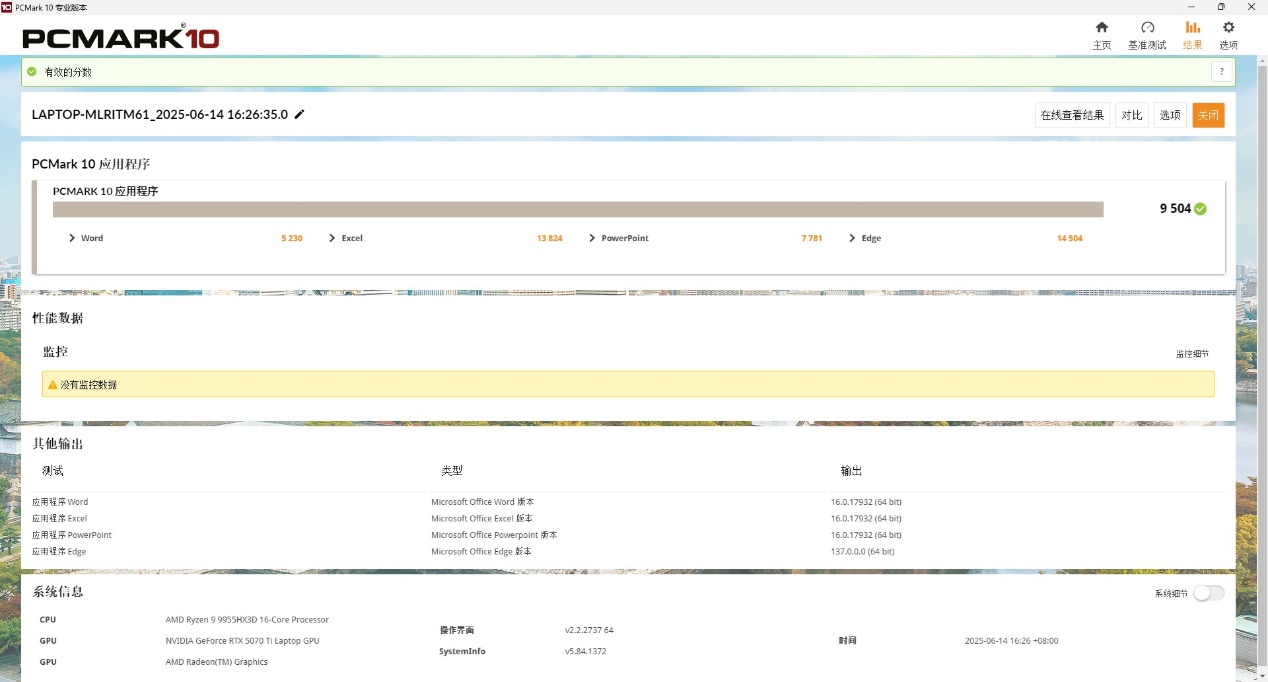Click the AMD Radeon(TM) Graphics text
Viewport: 1268px width, 682px height.
[216, 662]
